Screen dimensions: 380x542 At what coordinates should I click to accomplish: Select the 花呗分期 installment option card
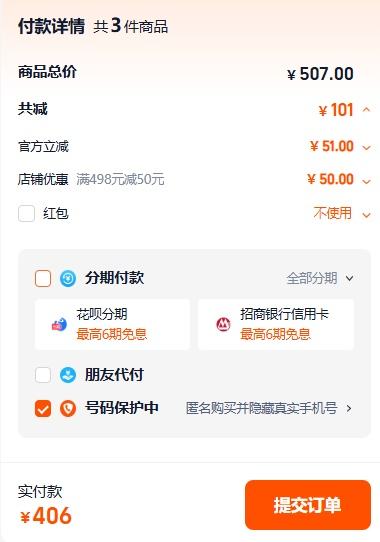click(112, 325)
